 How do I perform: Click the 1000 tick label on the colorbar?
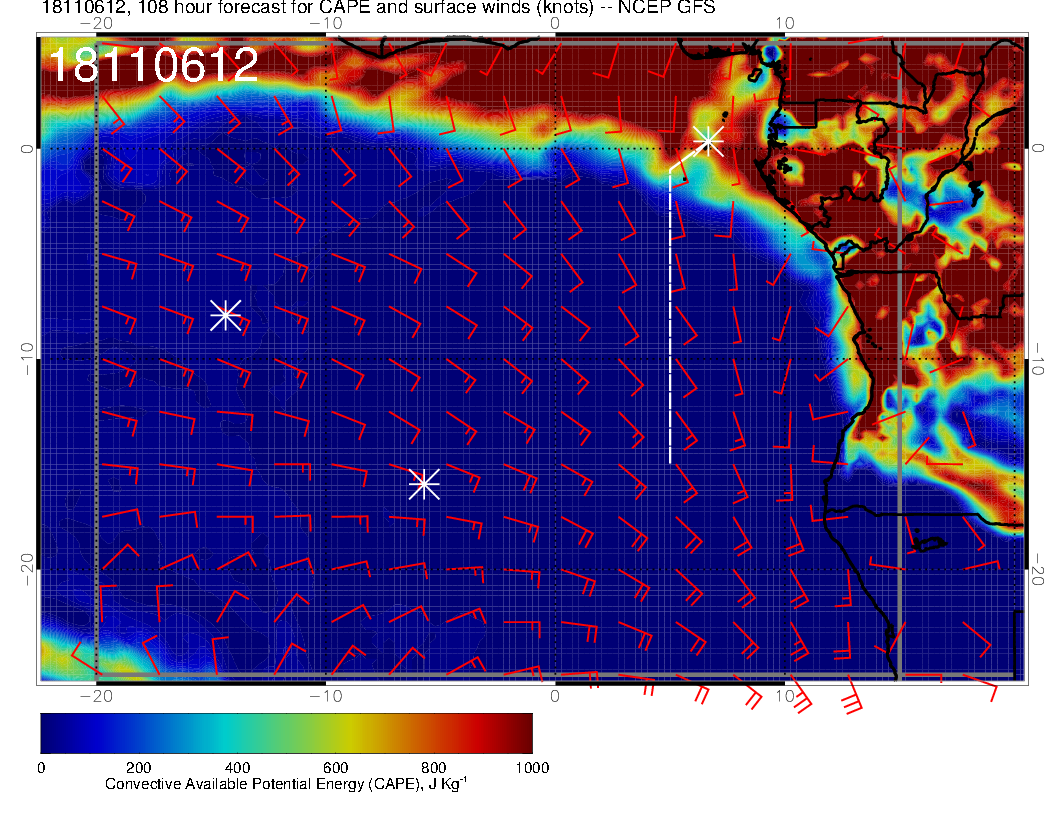[x=531, y=767]
